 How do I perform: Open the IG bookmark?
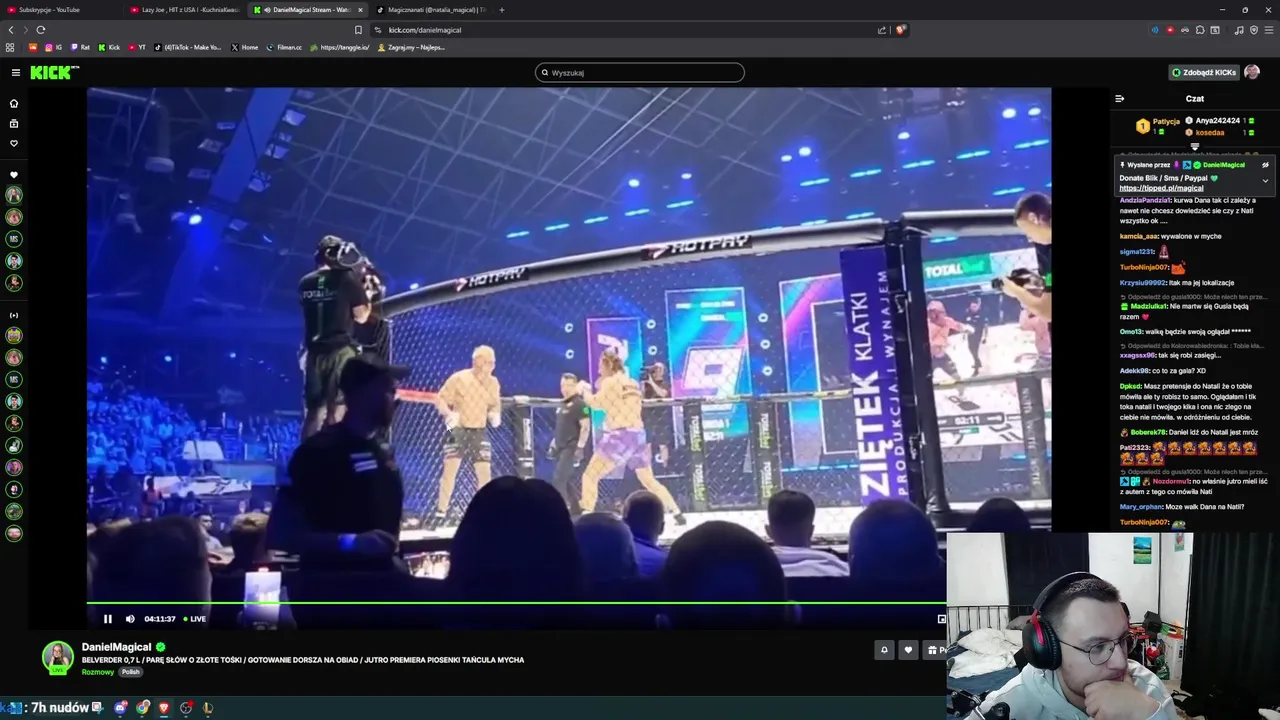55,47
